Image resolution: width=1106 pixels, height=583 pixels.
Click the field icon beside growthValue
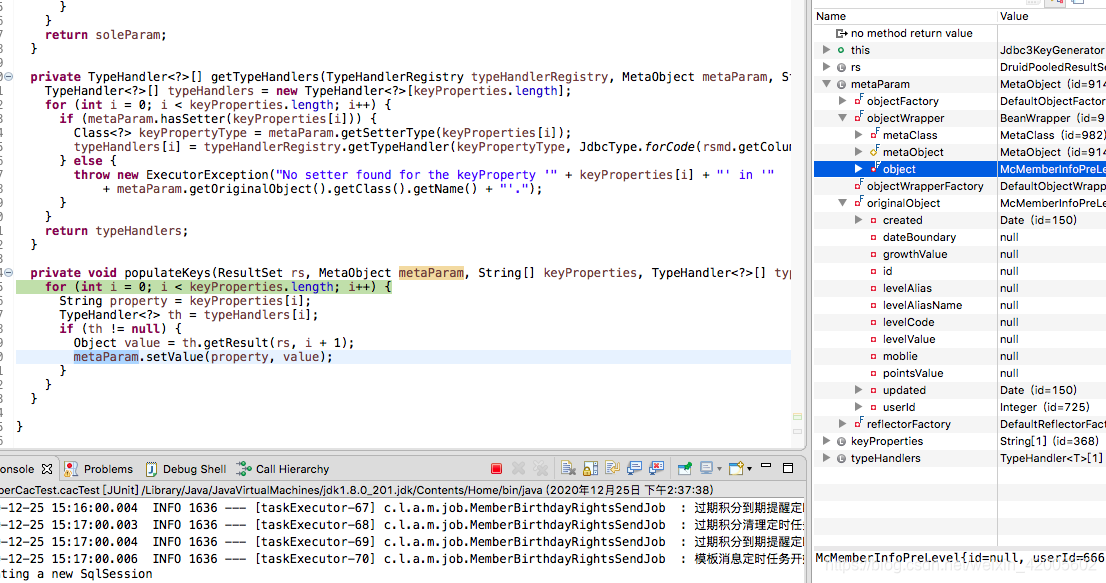pyautogui.click(x=873, y=254)
